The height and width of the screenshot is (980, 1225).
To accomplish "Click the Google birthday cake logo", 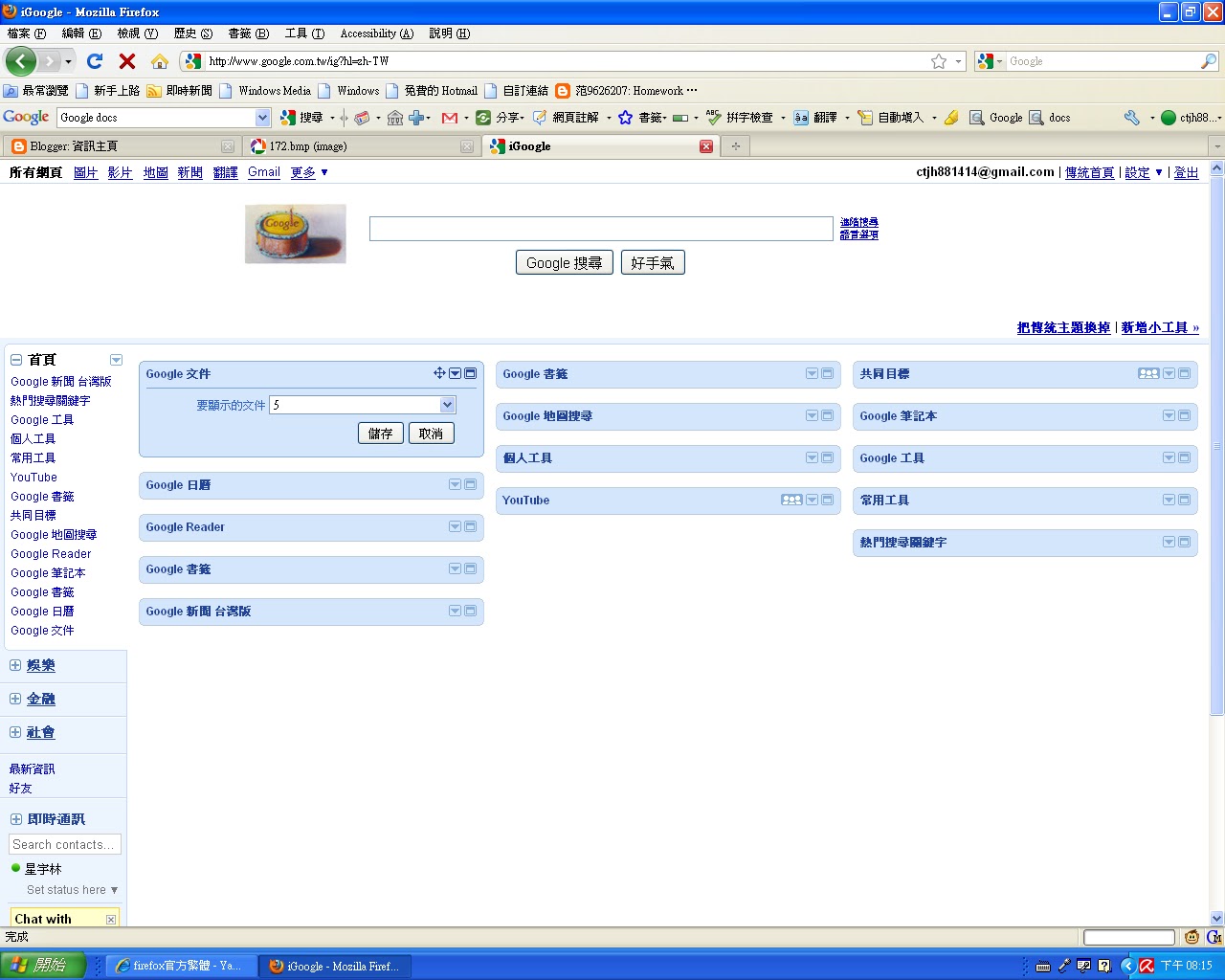I will (296, 234).
